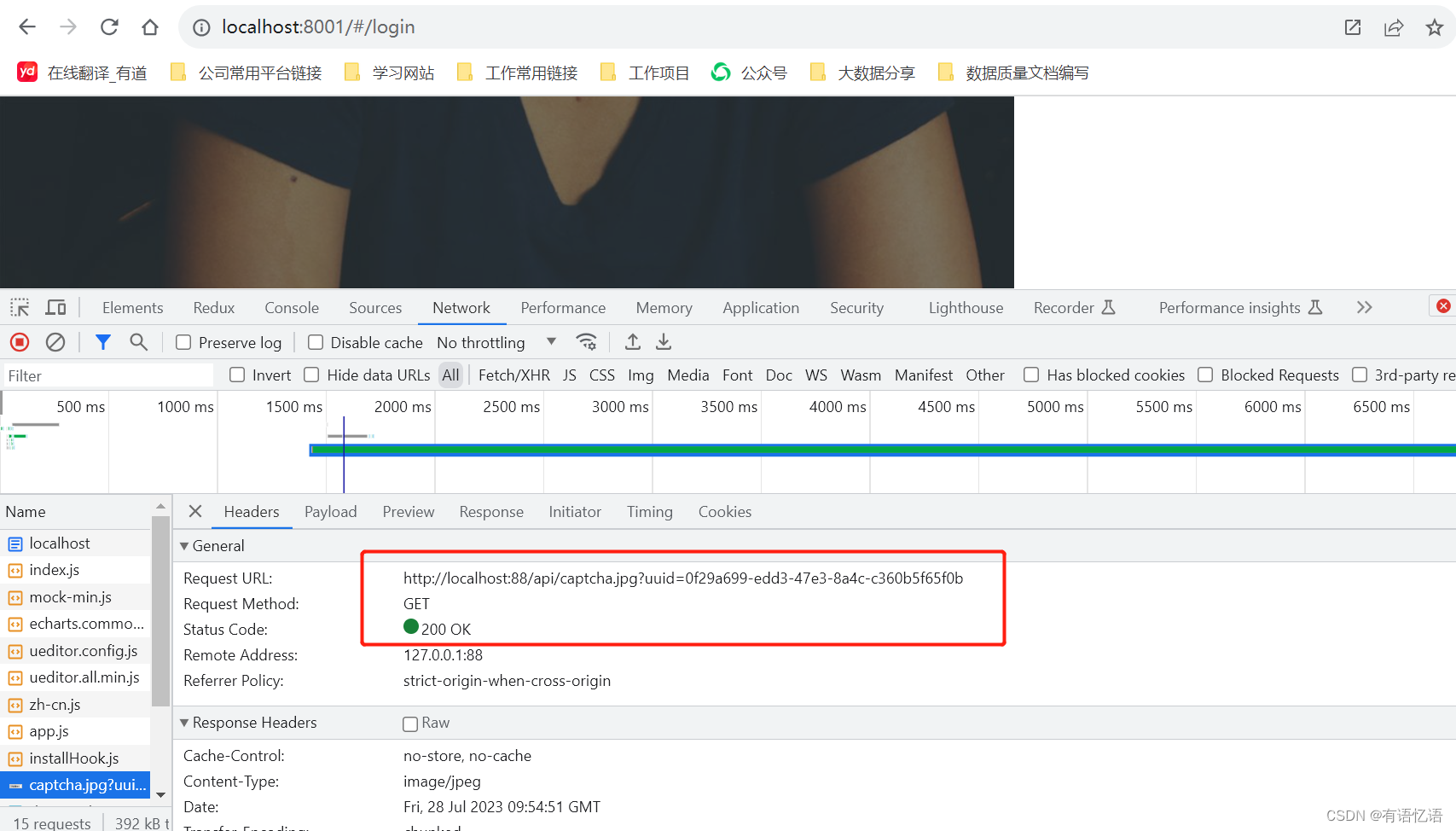
Task: Open the No throttling dropdown
Action: point(496,342)
